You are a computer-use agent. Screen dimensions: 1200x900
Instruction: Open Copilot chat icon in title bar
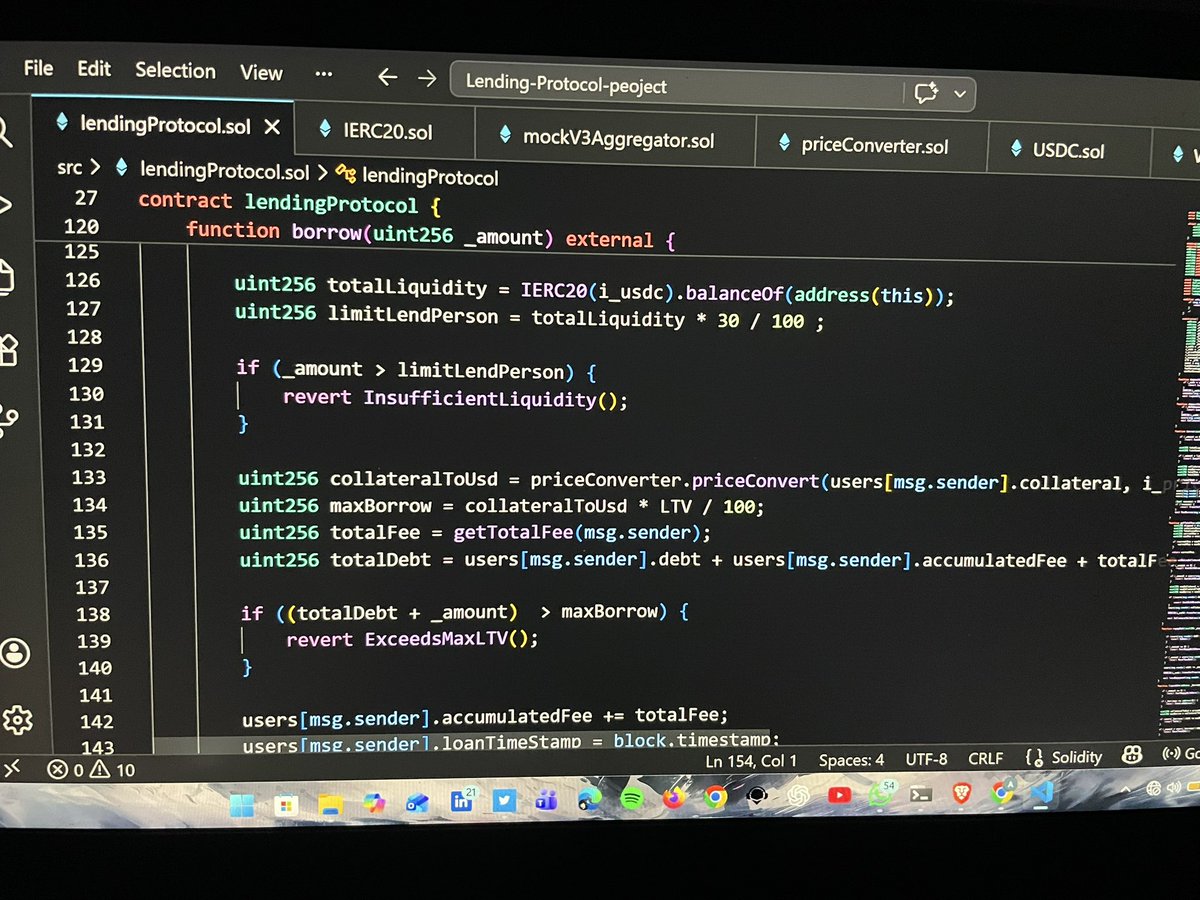click(x=926, y=93)
